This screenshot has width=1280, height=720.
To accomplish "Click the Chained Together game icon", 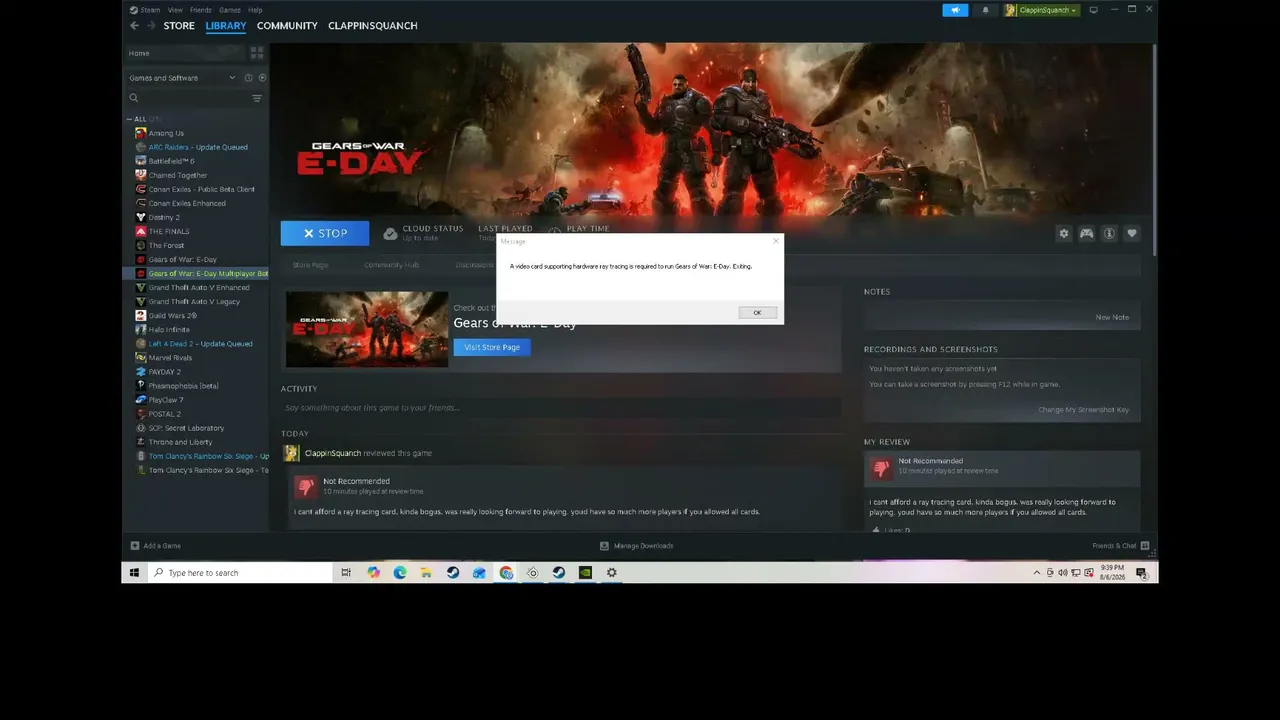I will pos(141,175).
